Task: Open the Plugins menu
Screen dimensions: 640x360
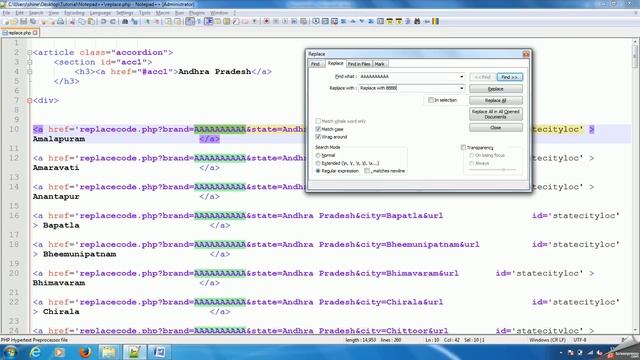Action: [197, 13]
